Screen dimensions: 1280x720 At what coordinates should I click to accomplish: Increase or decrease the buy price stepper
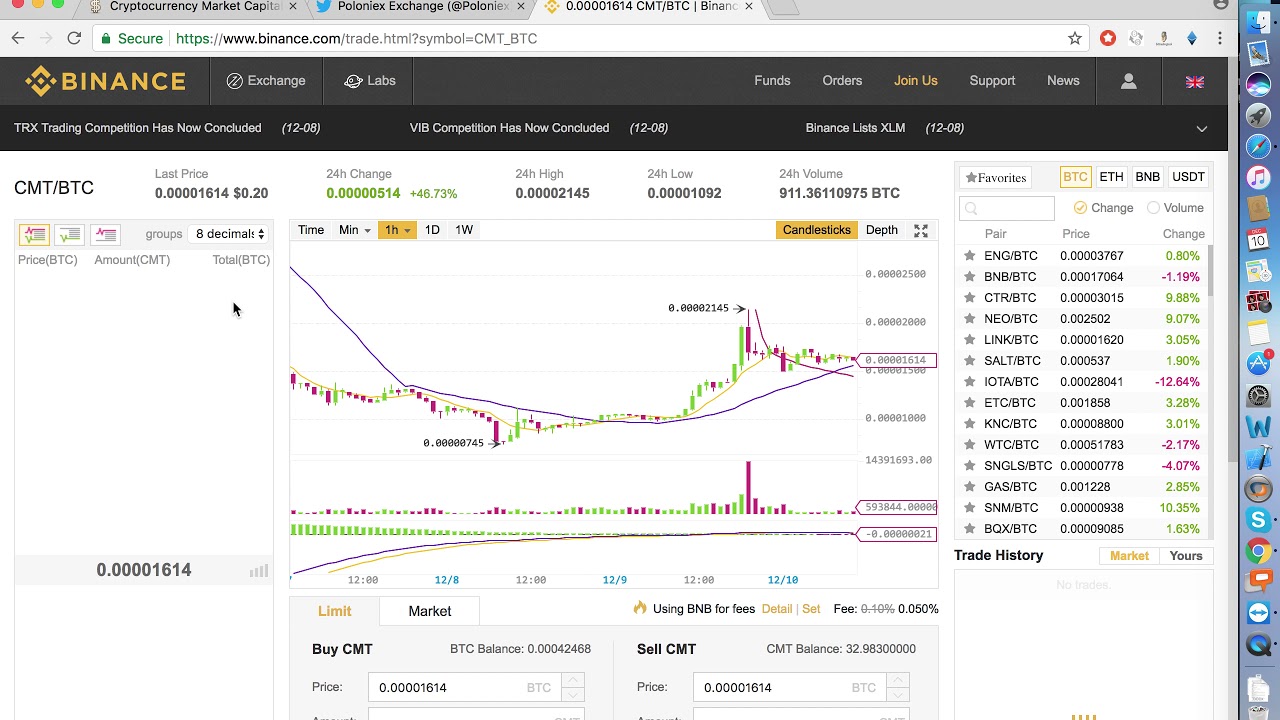click(x=572, y=687)
